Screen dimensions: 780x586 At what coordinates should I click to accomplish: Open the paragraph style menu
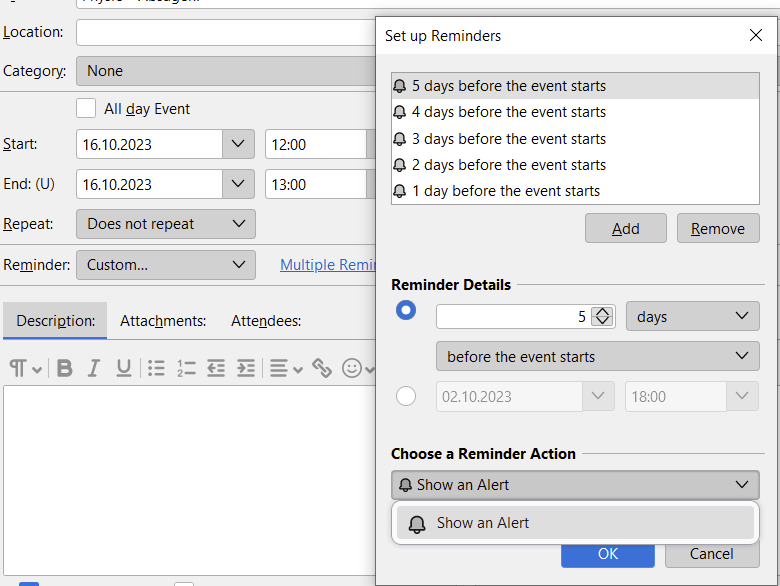[x=25, y=368]
